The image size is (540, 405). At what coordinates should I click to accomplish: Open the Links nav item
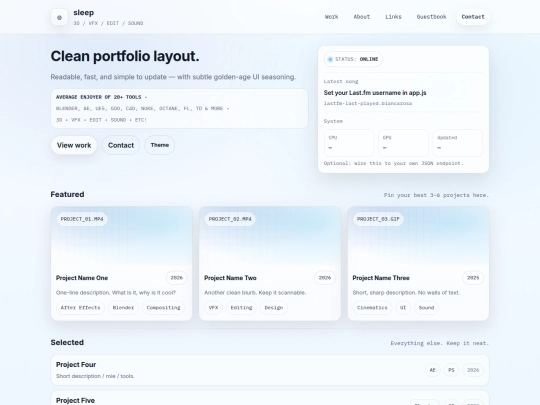(393, 17)
